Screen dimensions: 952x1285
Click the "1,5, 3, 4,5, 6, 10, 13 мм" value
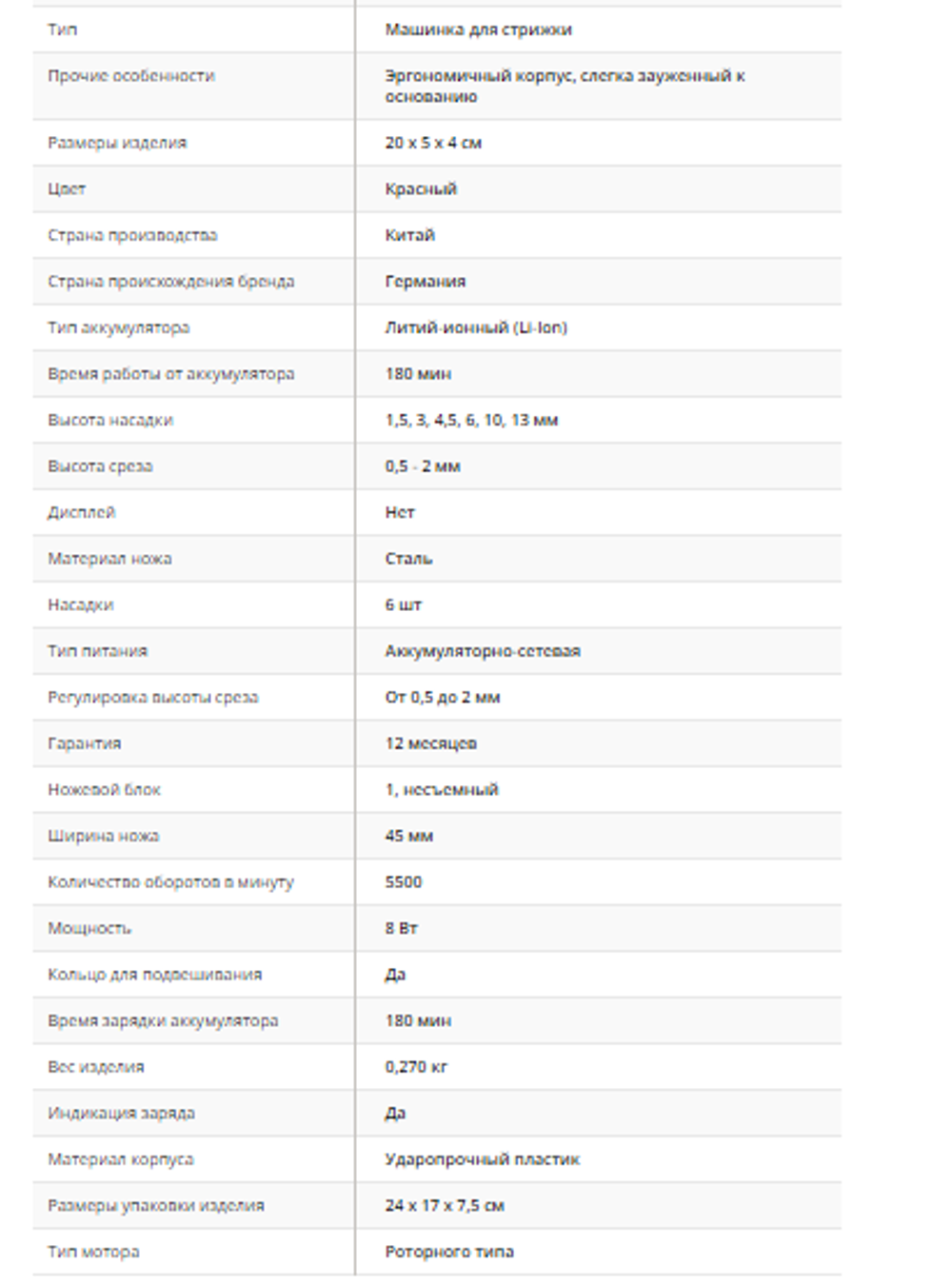click(471, 420)
